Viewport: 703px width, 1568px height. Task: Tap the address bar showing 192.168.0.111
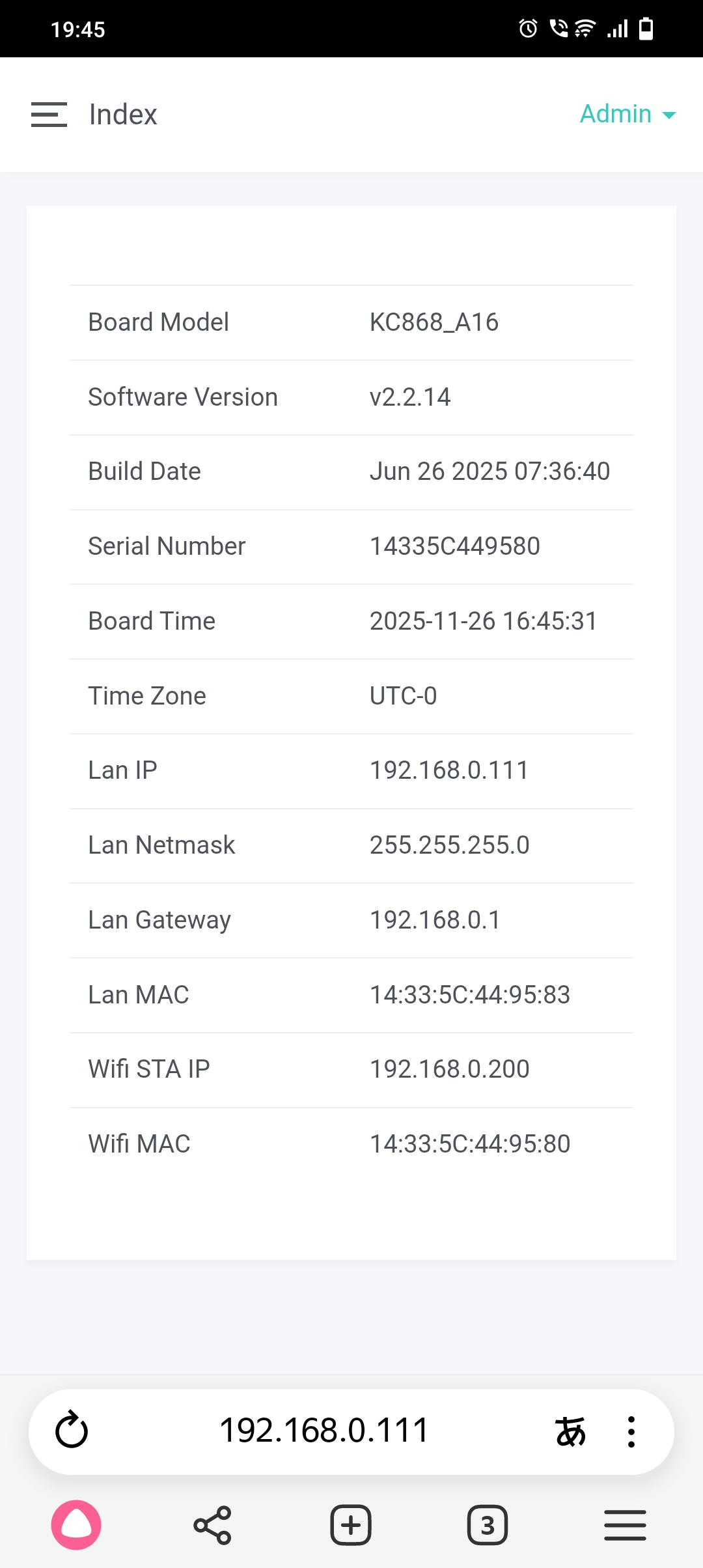[x=324, y=1431]
